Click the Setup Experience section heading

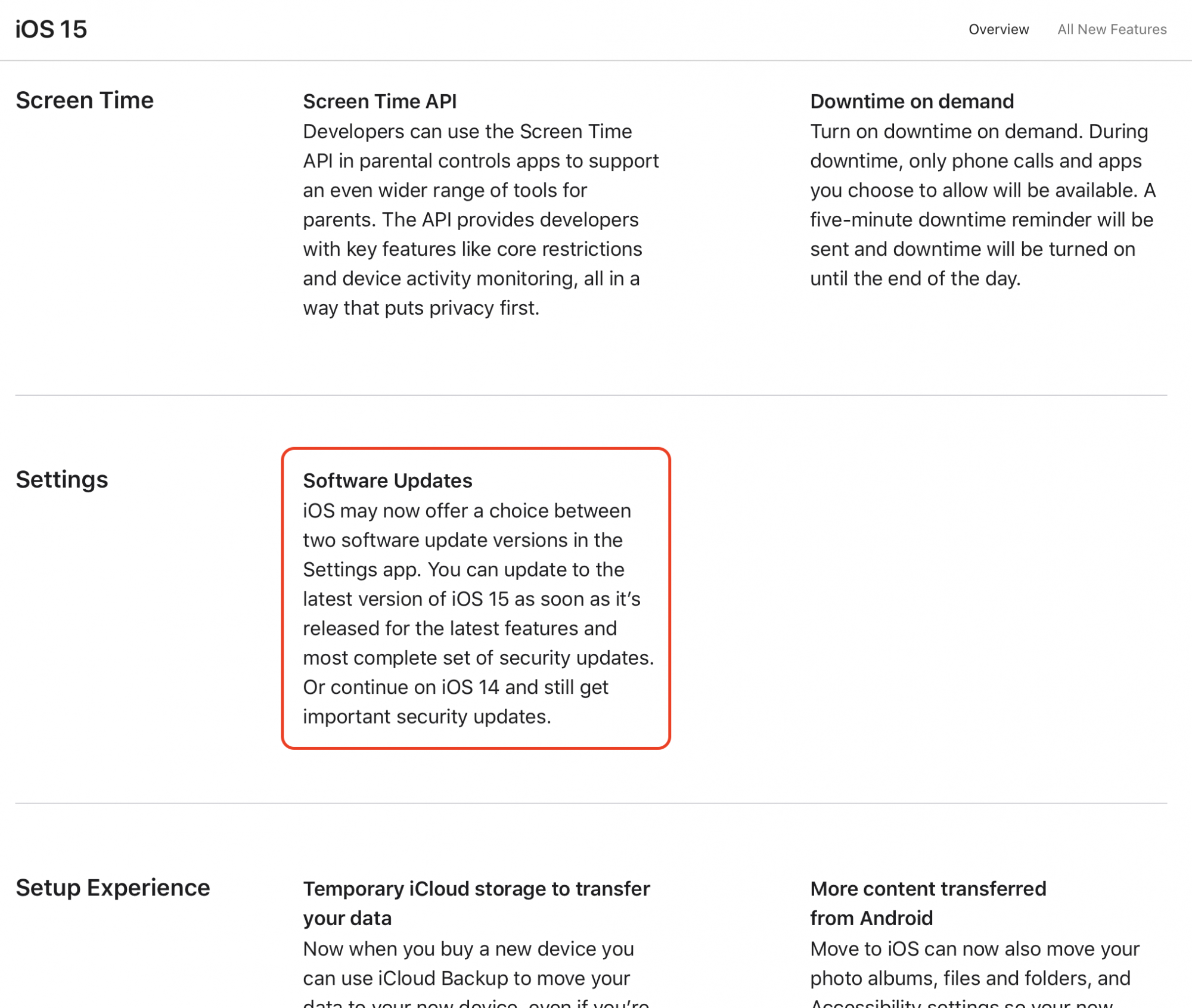coord(113,888)
